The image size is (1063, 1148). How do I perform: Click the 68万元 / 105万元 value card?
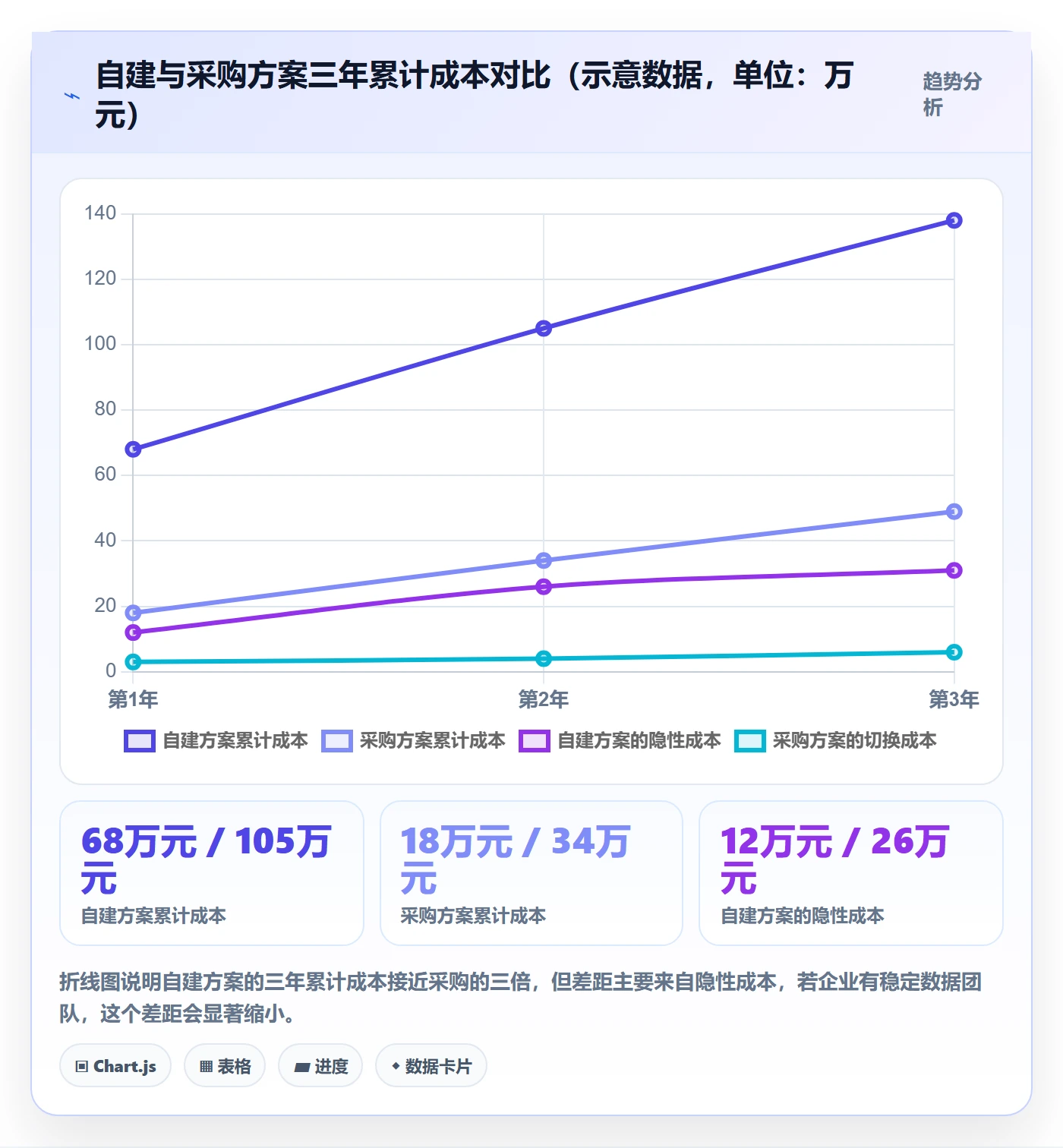[x=212, y=873]
